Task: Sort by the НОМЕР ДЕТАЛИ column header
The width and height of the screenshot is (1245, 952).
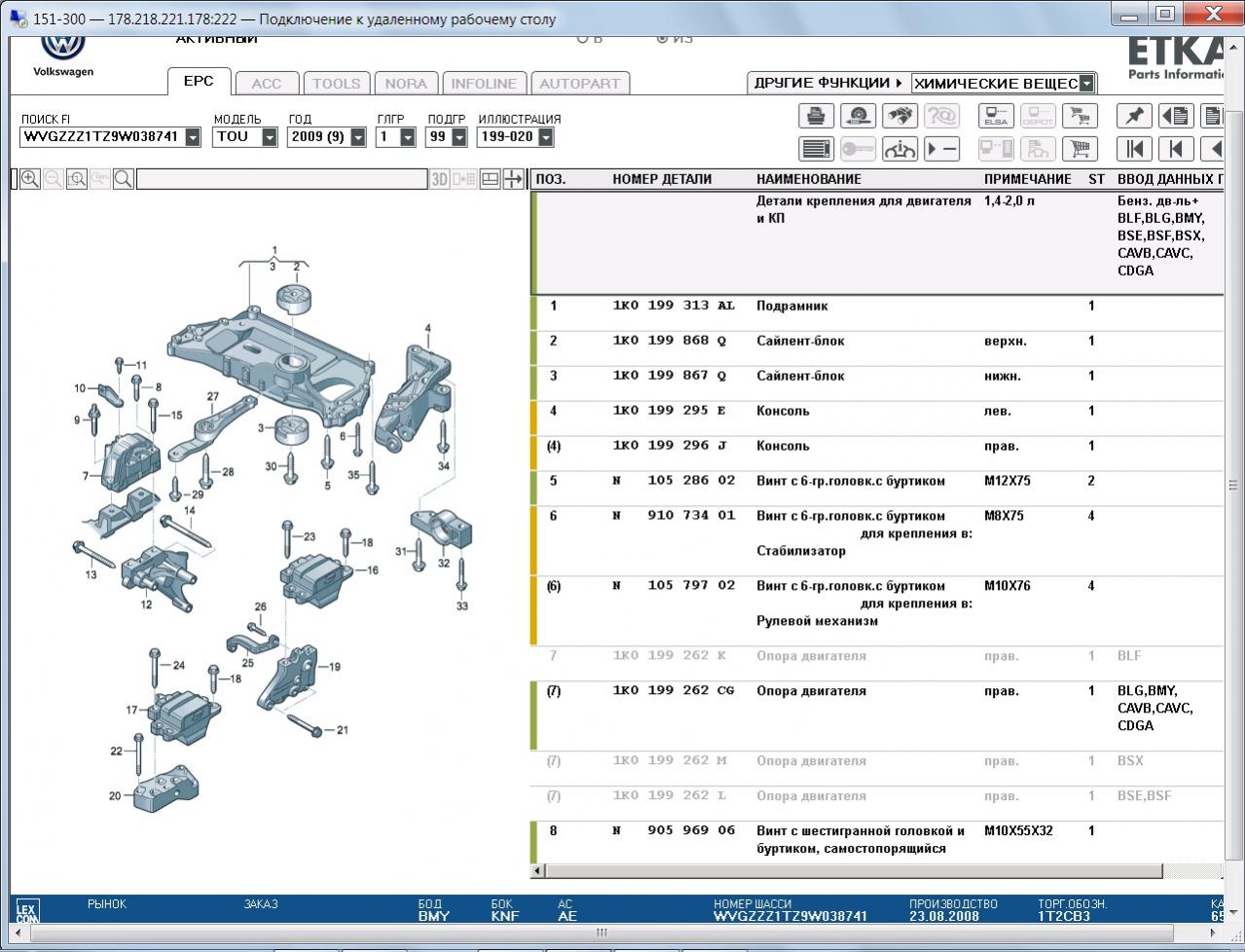Action: (662, 179)
